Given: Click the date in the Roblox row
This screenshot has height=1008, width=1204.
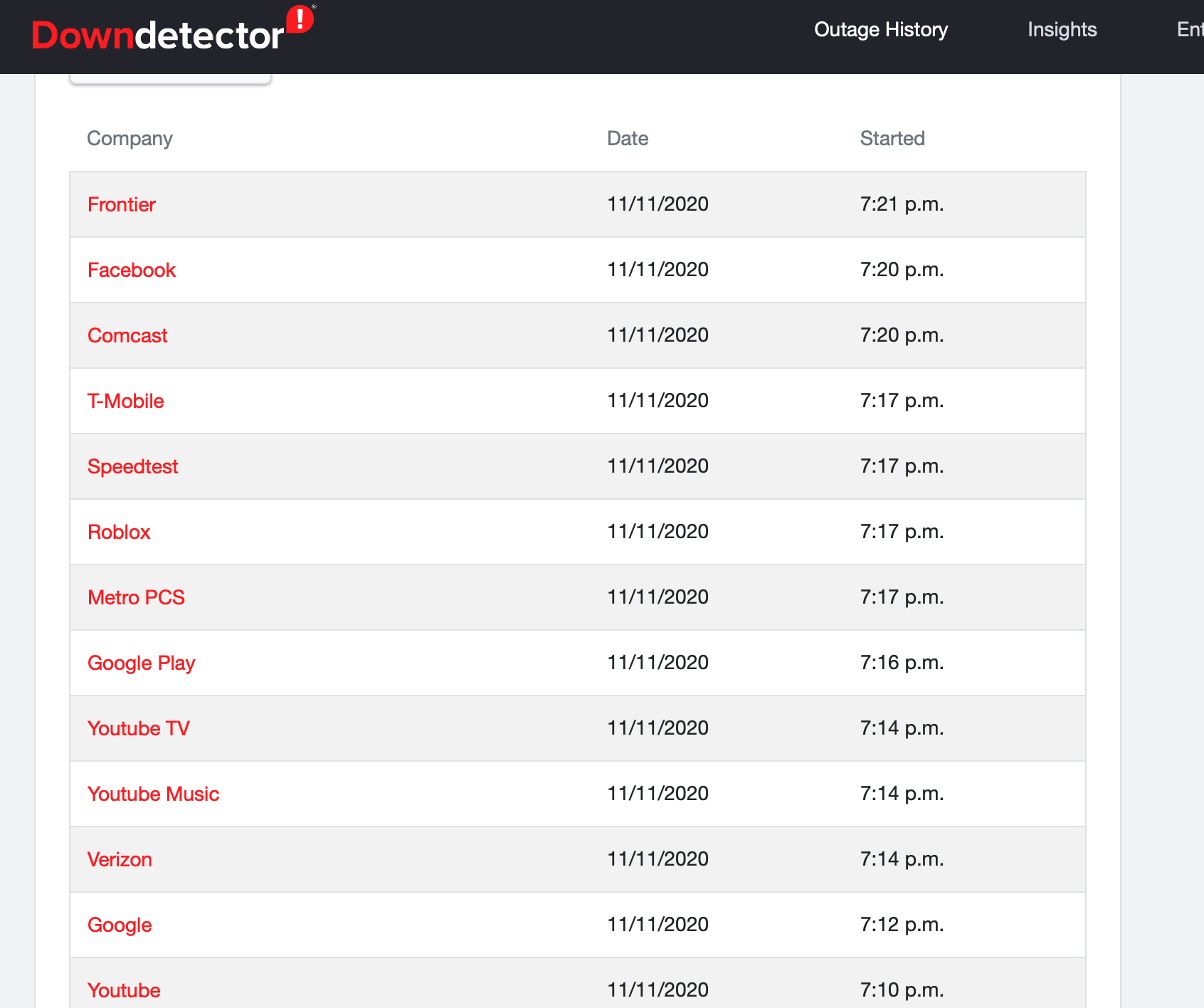Looking at the screenshot, I should click(x=658, y=532).
